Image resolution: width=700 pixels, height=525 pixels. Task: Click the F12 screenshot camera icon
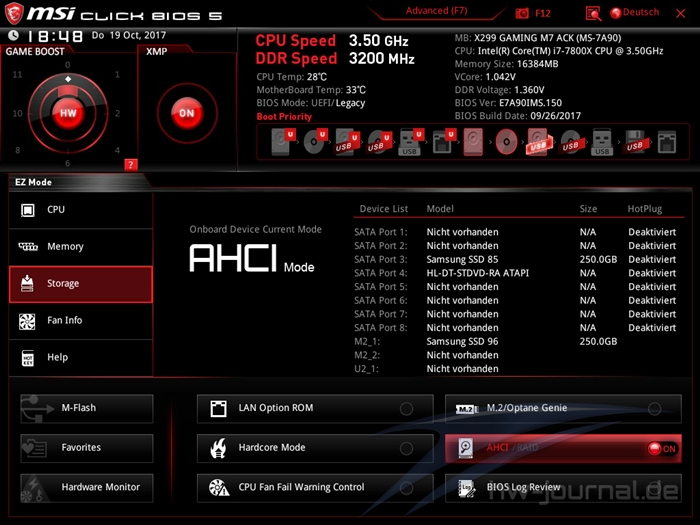pos(522,13)
